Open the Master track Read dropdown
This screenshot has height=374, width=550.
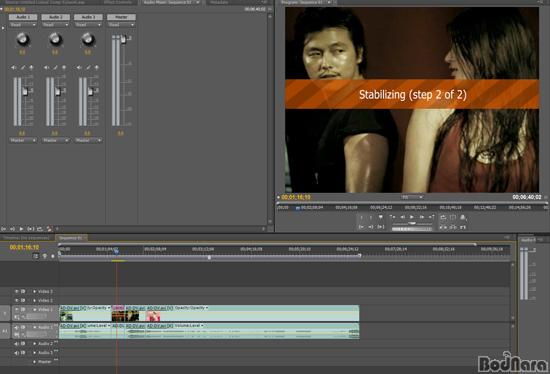point(121,25)
